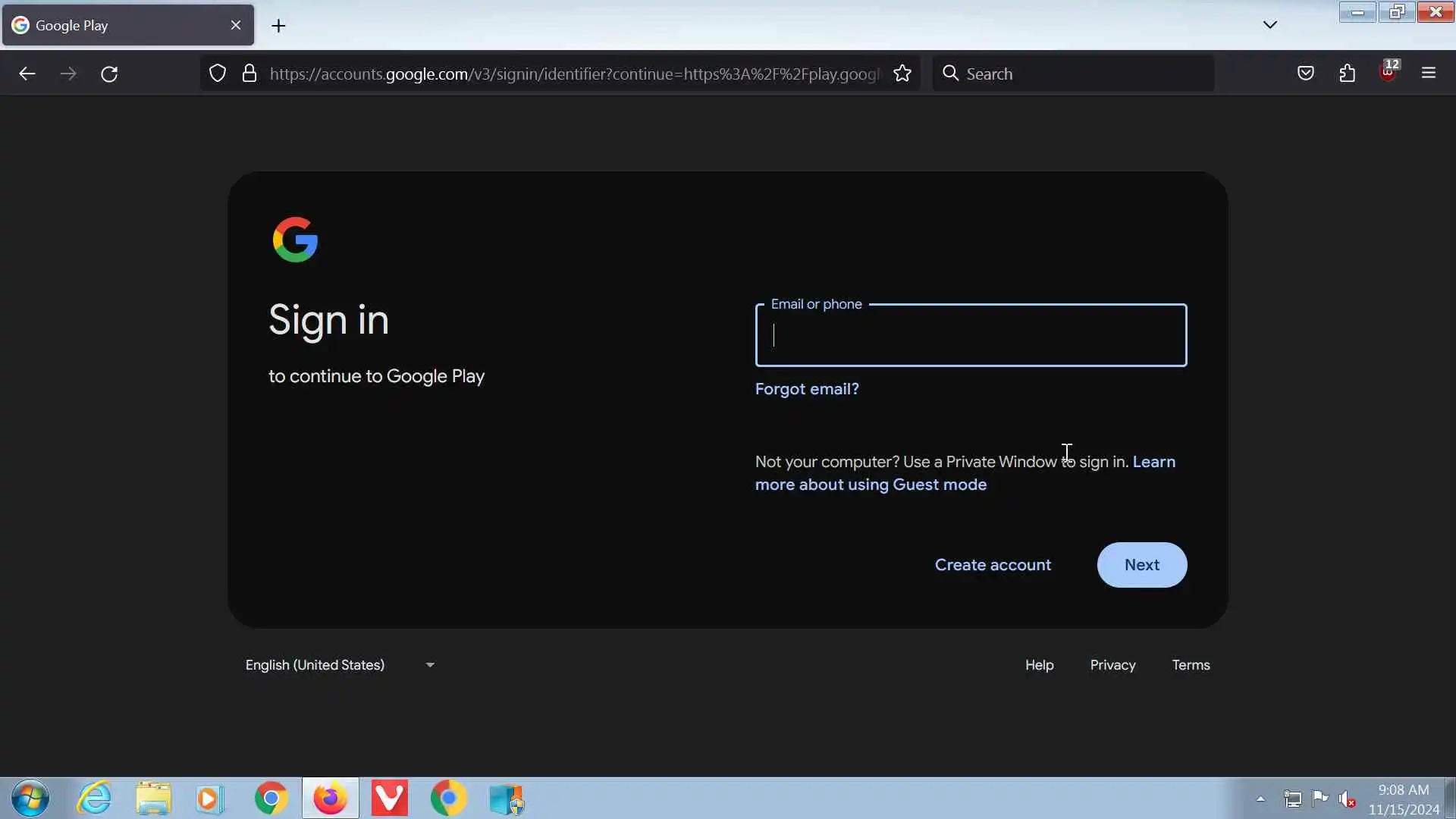
Task: Click the Forgot email? link
Action: (807, 389)
